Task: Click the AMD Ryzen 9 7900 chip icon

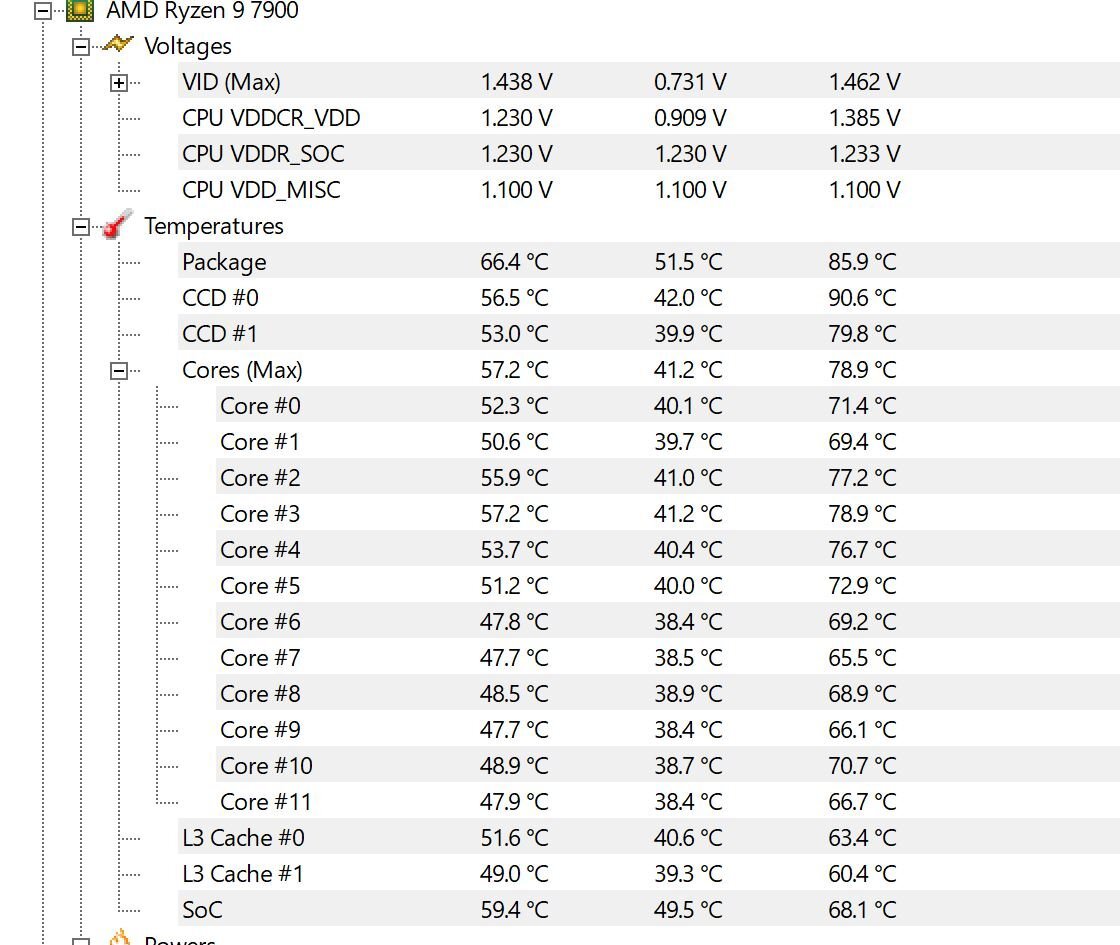Action: (x=79, y=10)
